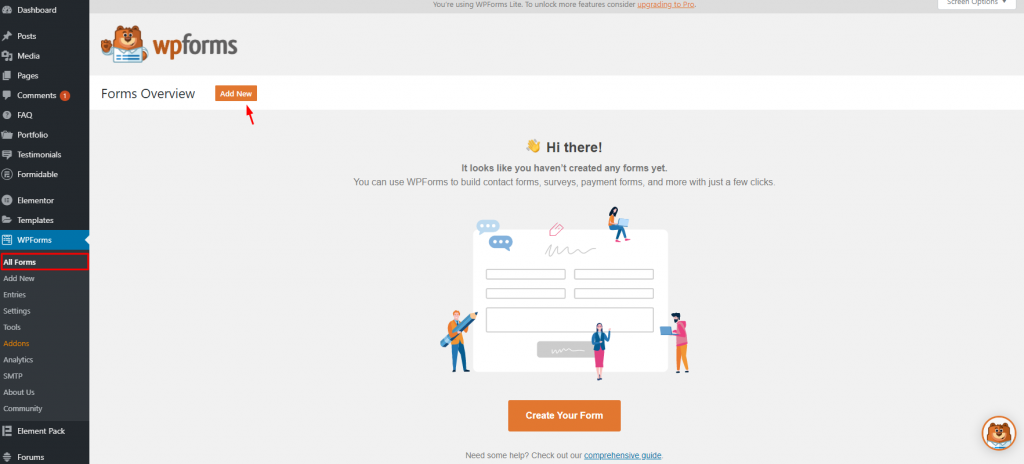
Task: Click the Create Your Form button
Action: click(564, 416)
